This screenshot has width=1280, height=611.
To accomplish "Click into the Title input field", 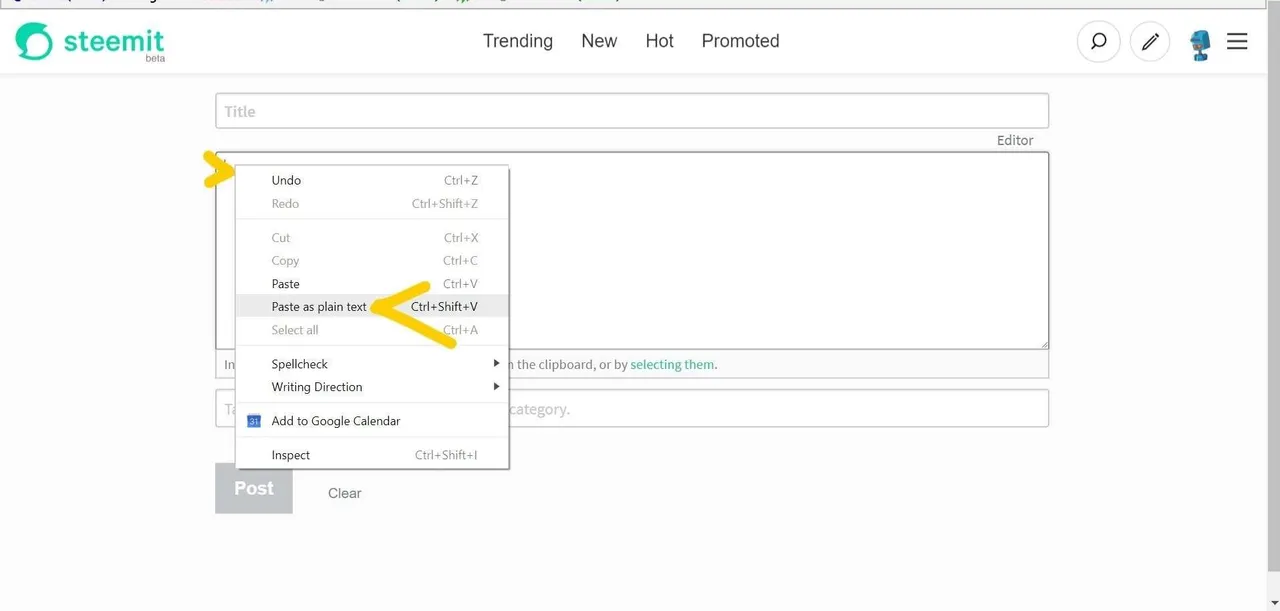I will pyautogui.click(x=632, y=111).
